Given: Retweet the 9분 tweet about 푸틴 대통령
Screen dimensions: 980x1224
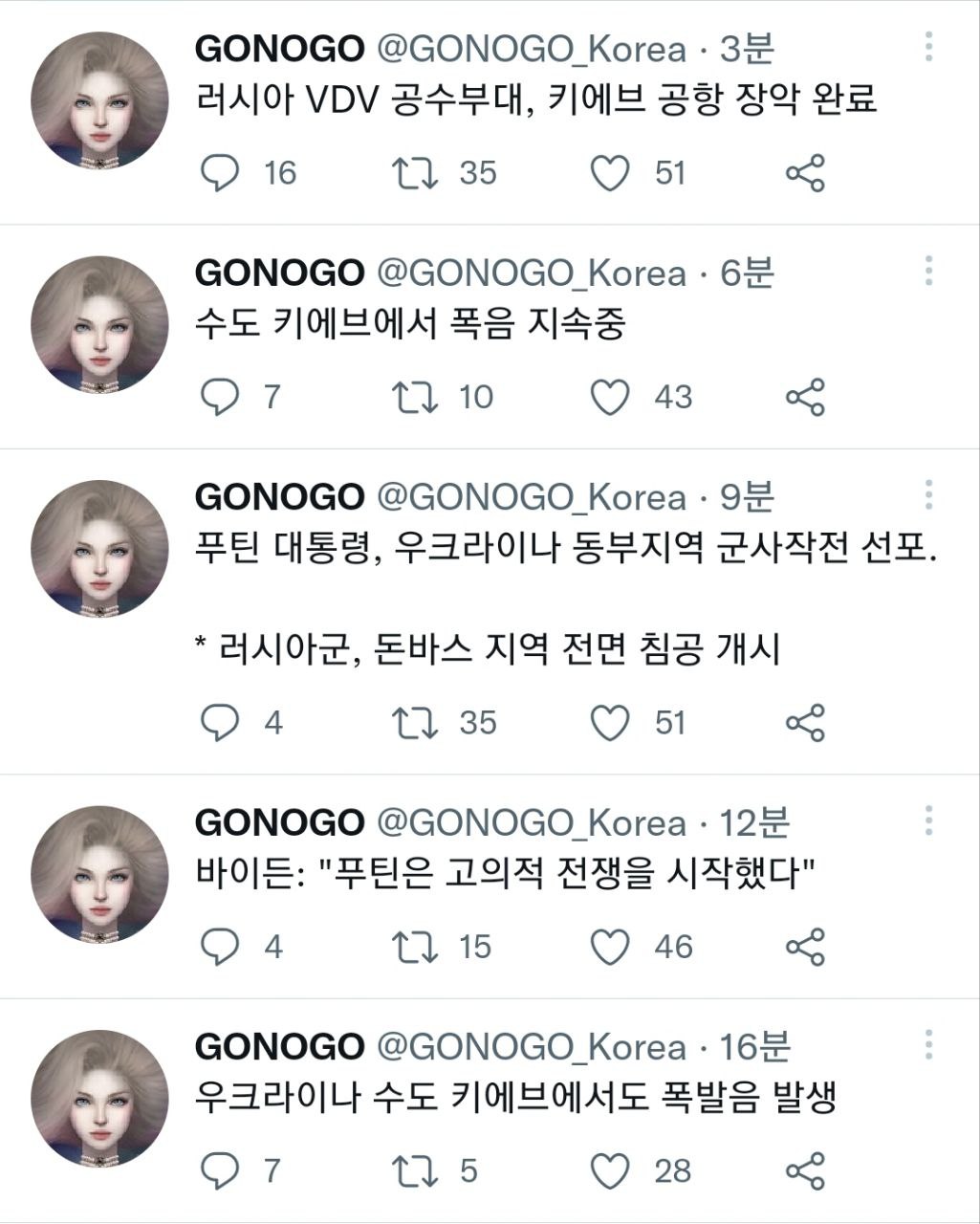Looking at the screenshot, I should (415, 722).
